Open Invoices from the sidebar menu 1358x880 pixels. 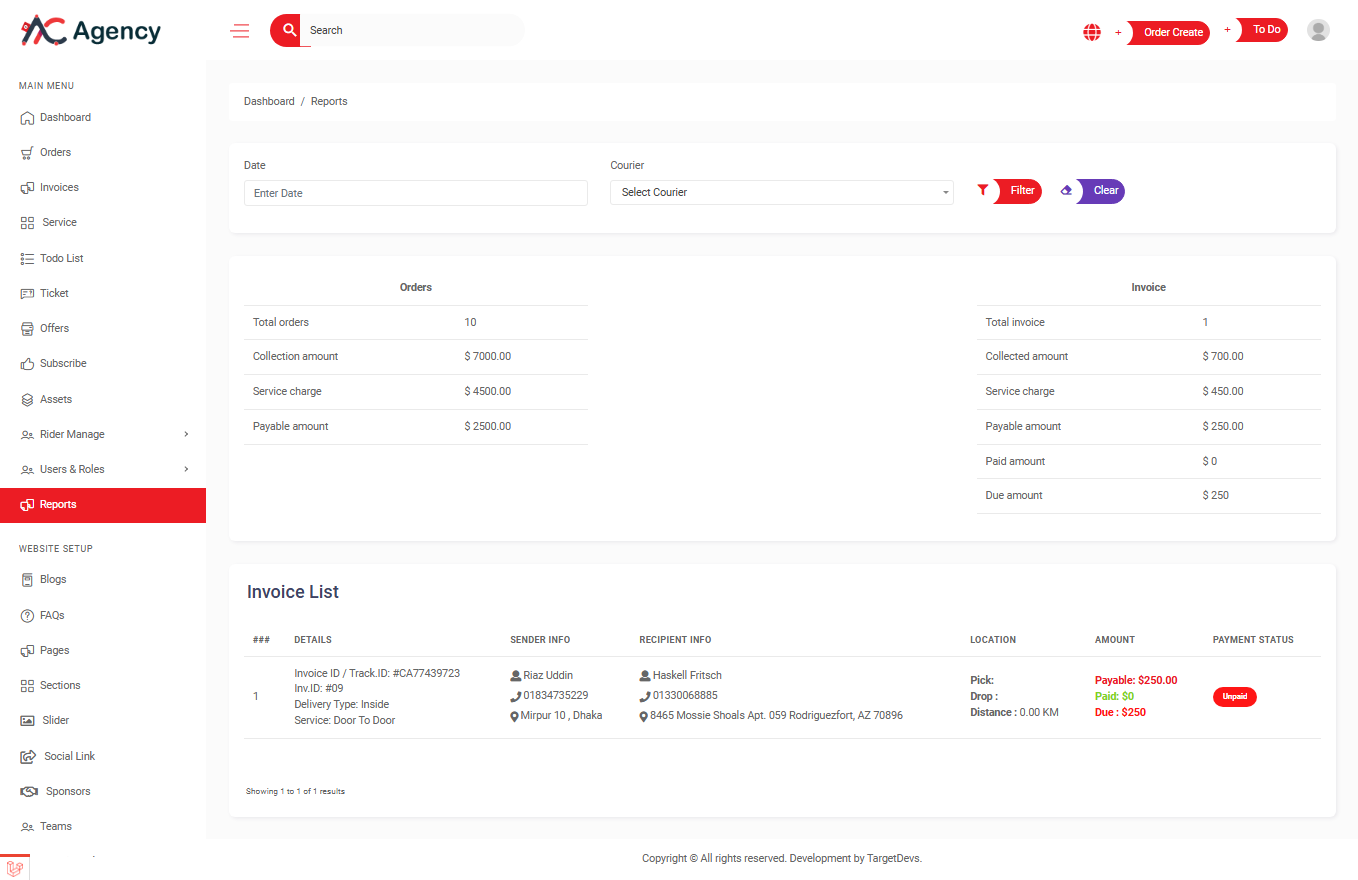[59, 188]
